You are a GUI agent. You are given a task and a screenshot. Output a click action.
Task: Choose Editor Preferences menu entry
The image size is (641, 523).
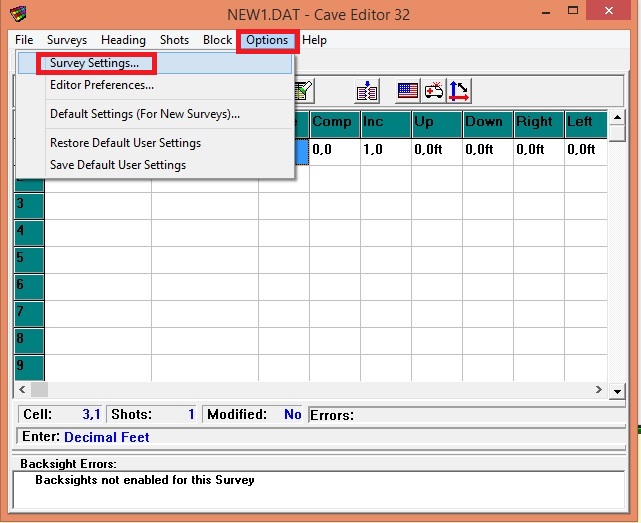[x=102, y=85]
